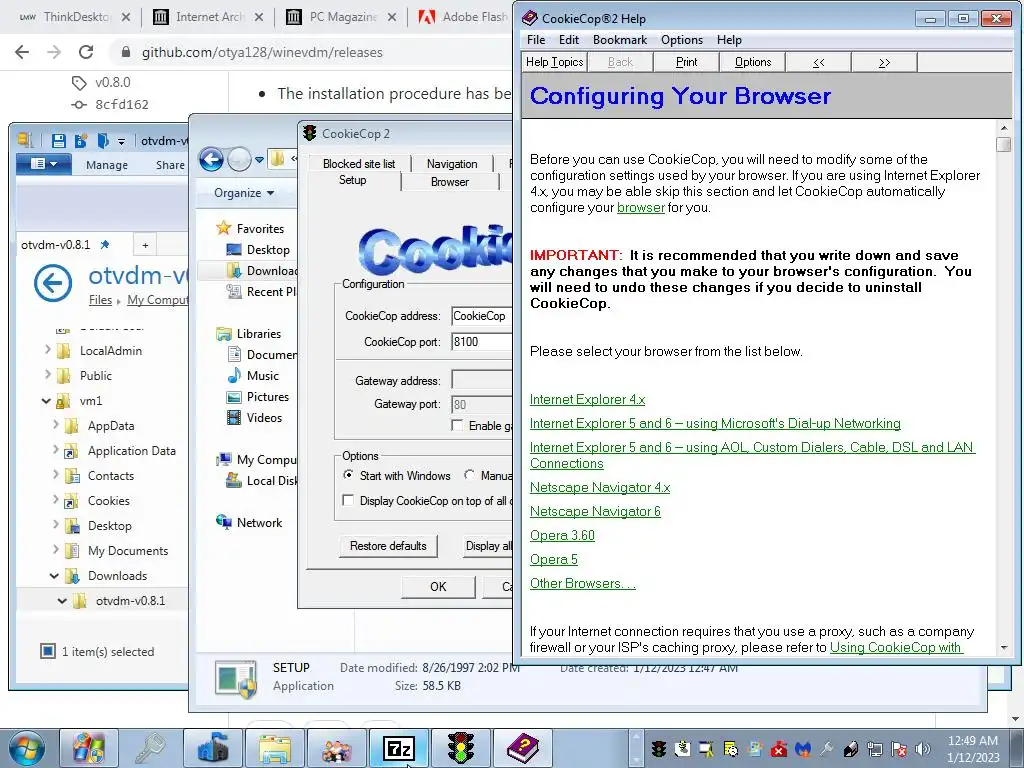
Task: Open the Organize dropdown in Explorer
Action: (x=244, y=193)
